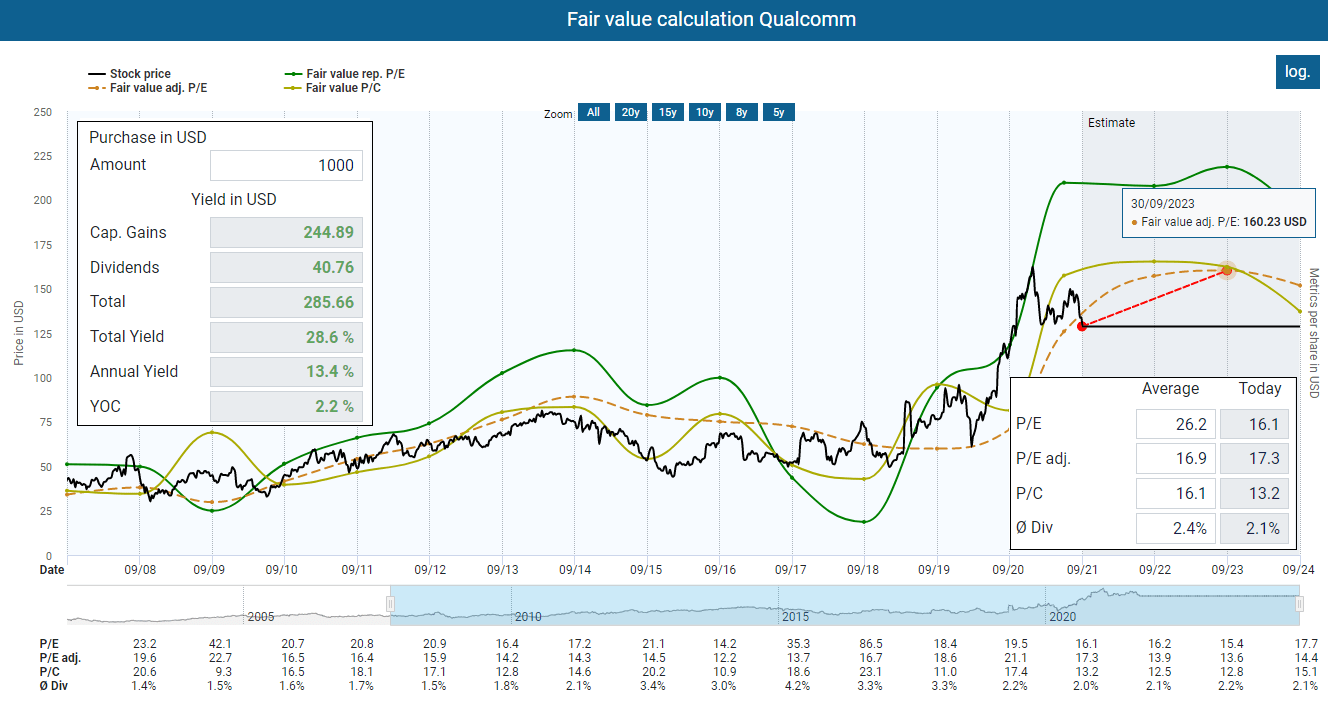The height and width of the screenshot is (701, 1328).
Task: Toggle logarithmic scale with log. button
Action: tap(1298, 72)
